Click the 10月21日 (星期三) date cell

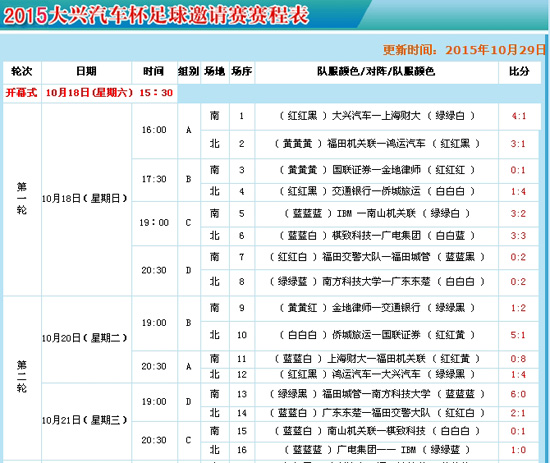pyautogui.click(x=85, y=420)
